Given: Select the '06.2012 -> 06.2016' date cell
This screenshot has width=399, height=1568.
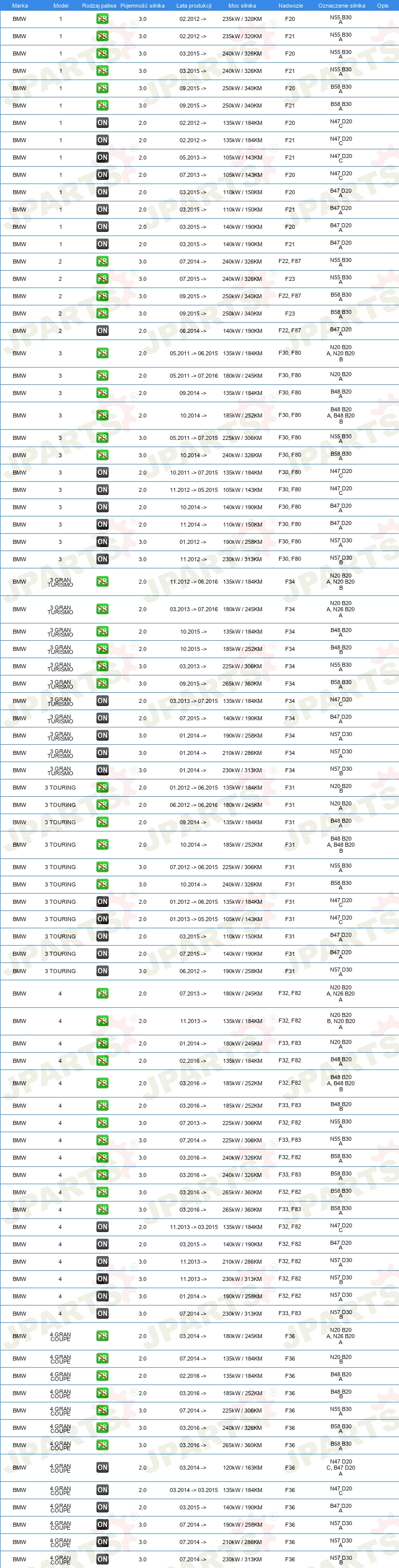Looking at the screenshot, I should (x=194, y=805).
